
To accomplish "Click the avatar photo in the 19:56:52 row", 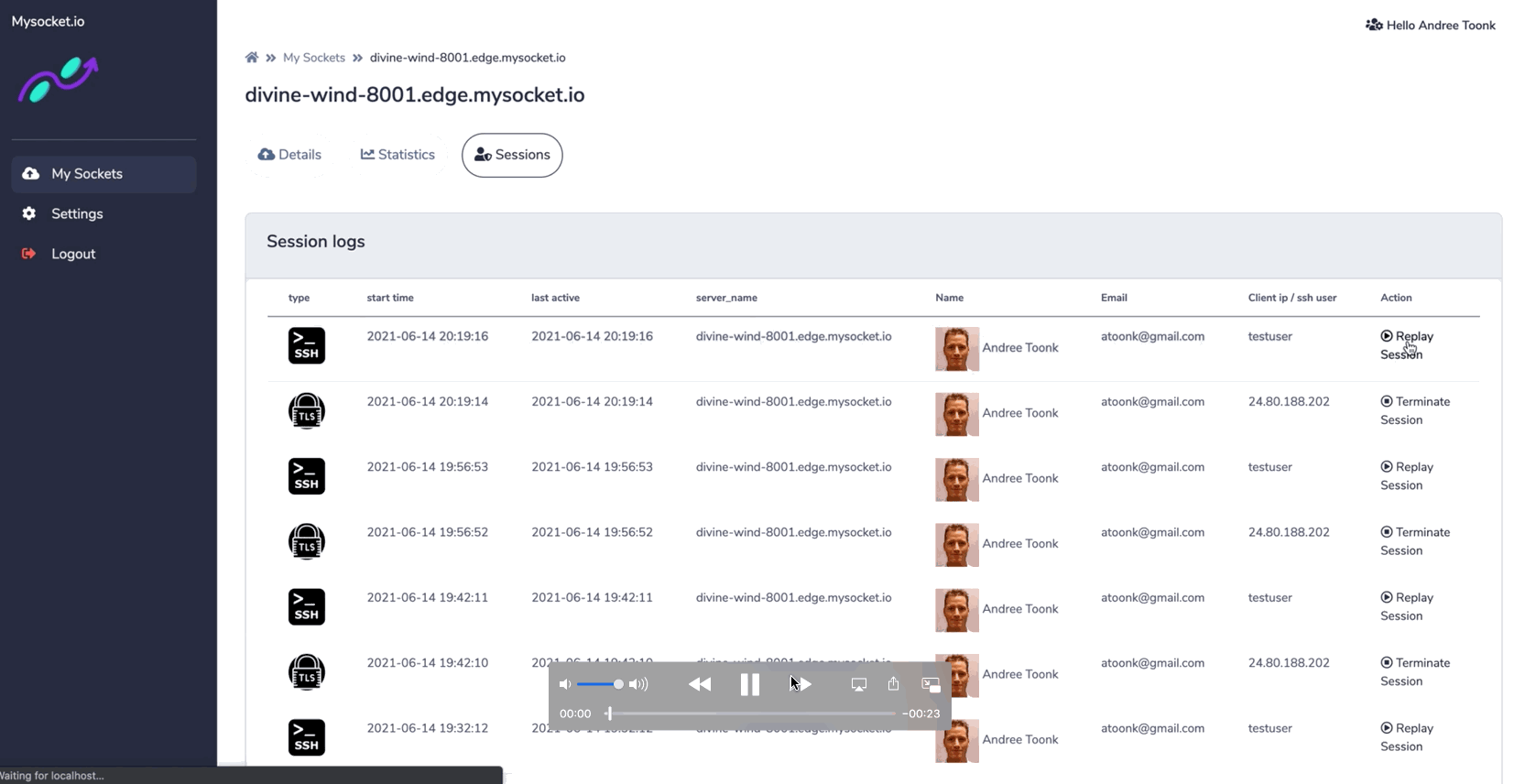I will pos(957,545).
